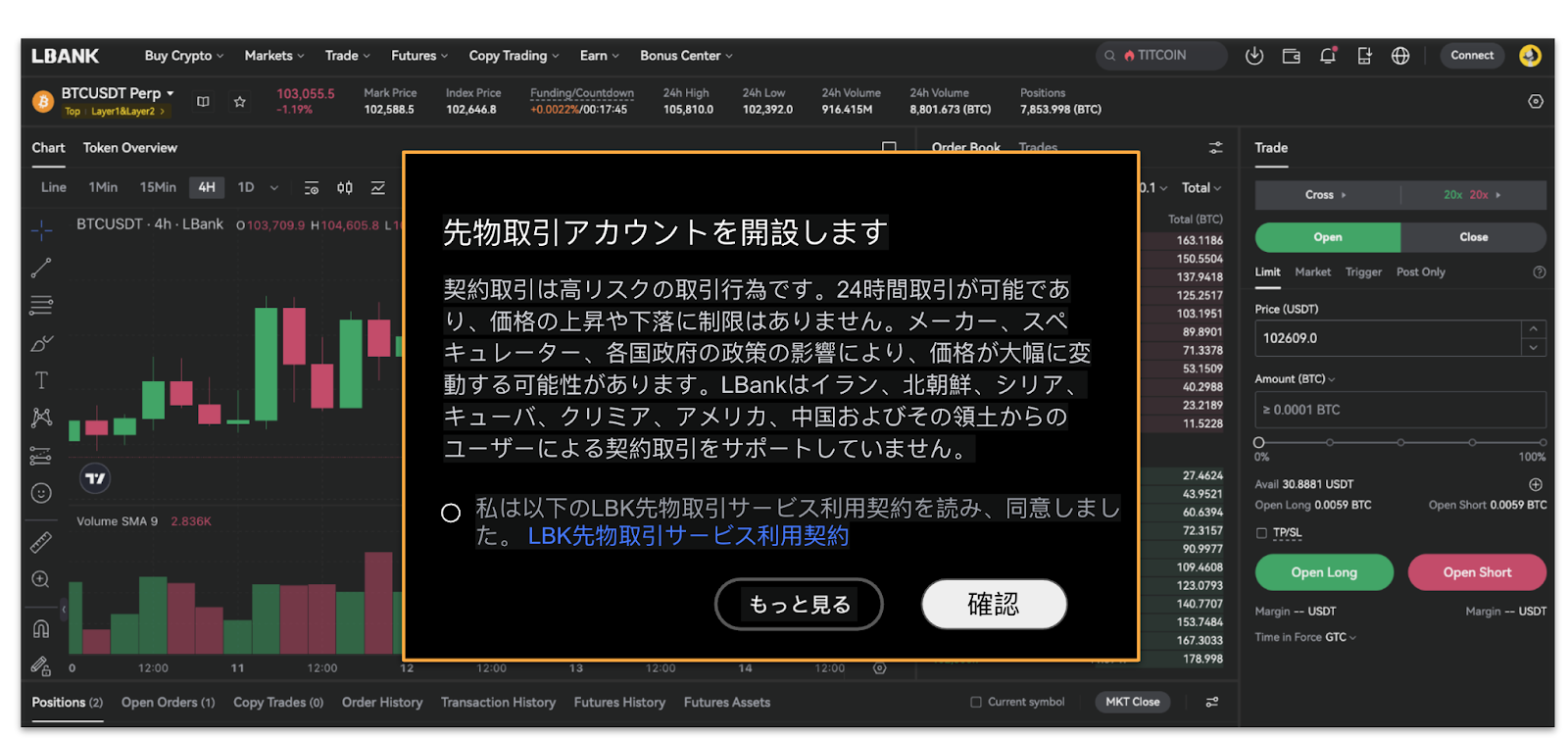Screen dimensions: 1568x738
Task: Switch to the Open order mode
Action: point(1328,237)
